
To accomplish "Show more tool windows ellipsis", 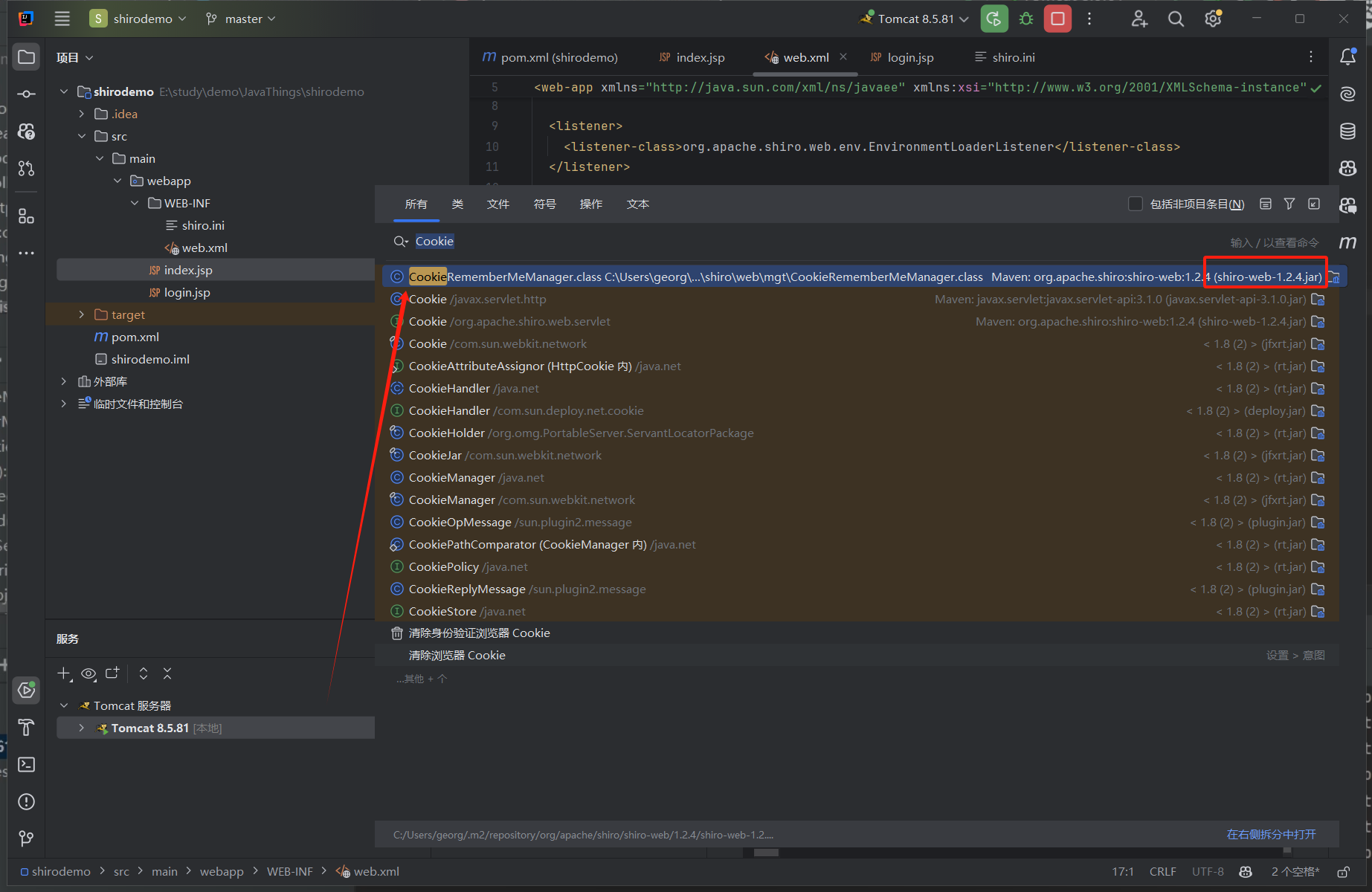I will (26, 253).
